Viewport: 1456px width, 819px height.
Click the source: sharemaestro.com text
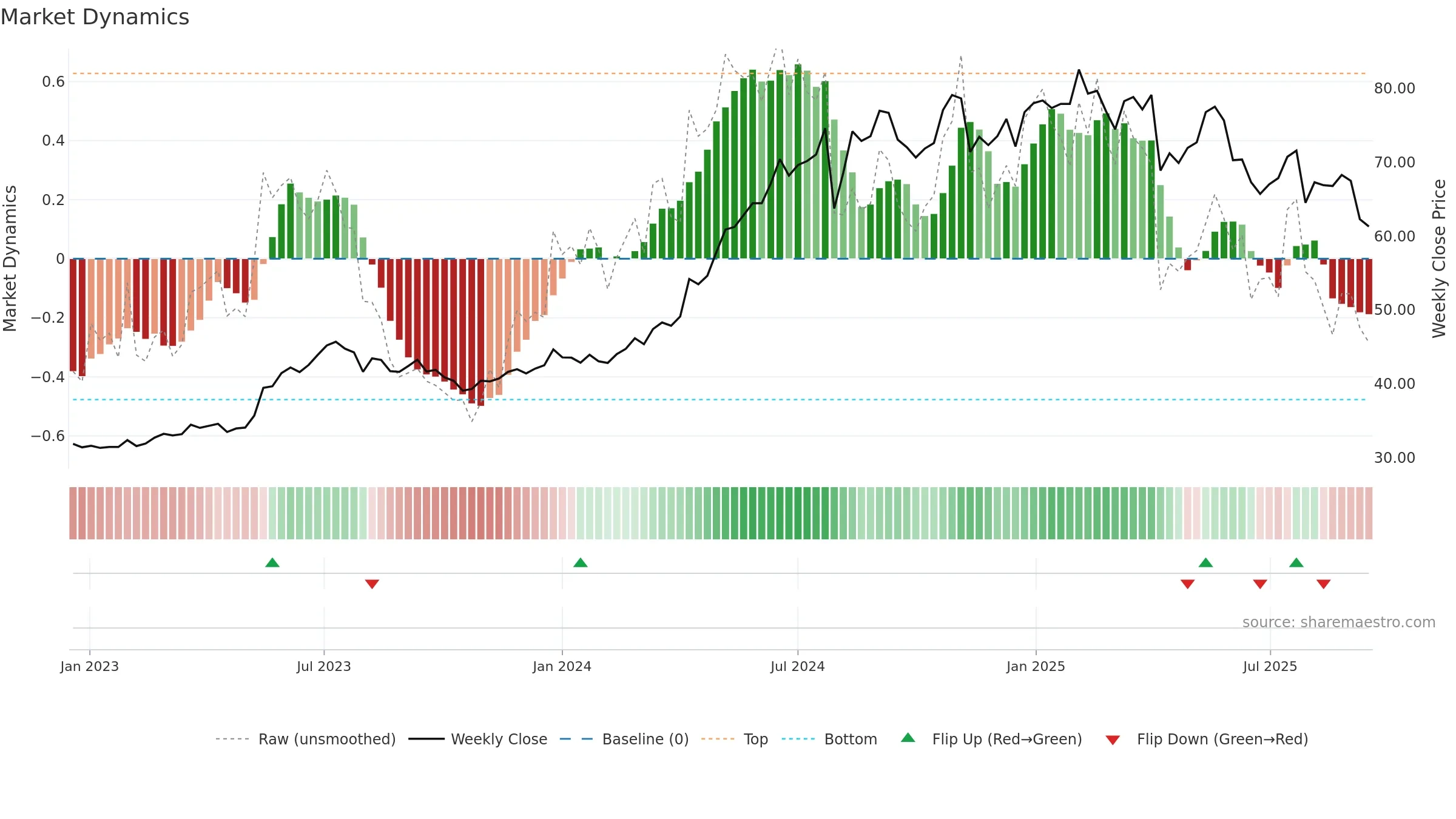1339,622
